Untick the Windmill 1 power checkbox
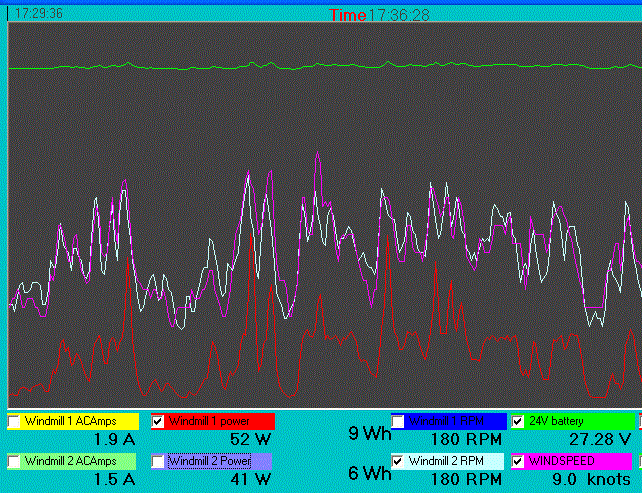642x493 pixels. [158, 422]
